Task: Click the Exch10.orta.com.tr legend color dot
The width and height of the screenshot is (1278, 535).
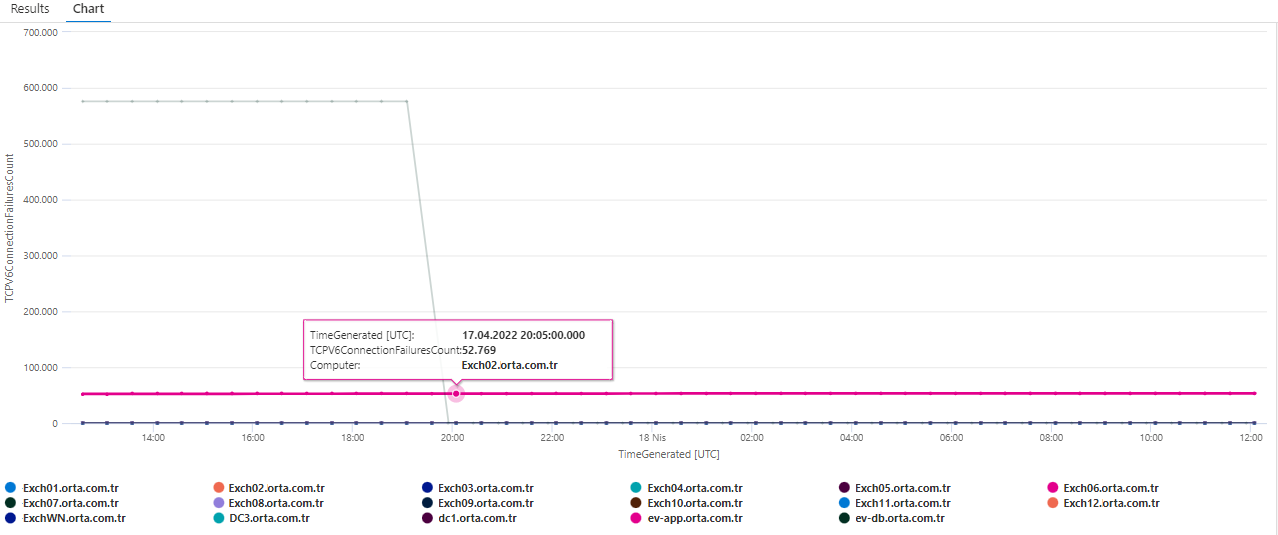Action: point(636,503)
